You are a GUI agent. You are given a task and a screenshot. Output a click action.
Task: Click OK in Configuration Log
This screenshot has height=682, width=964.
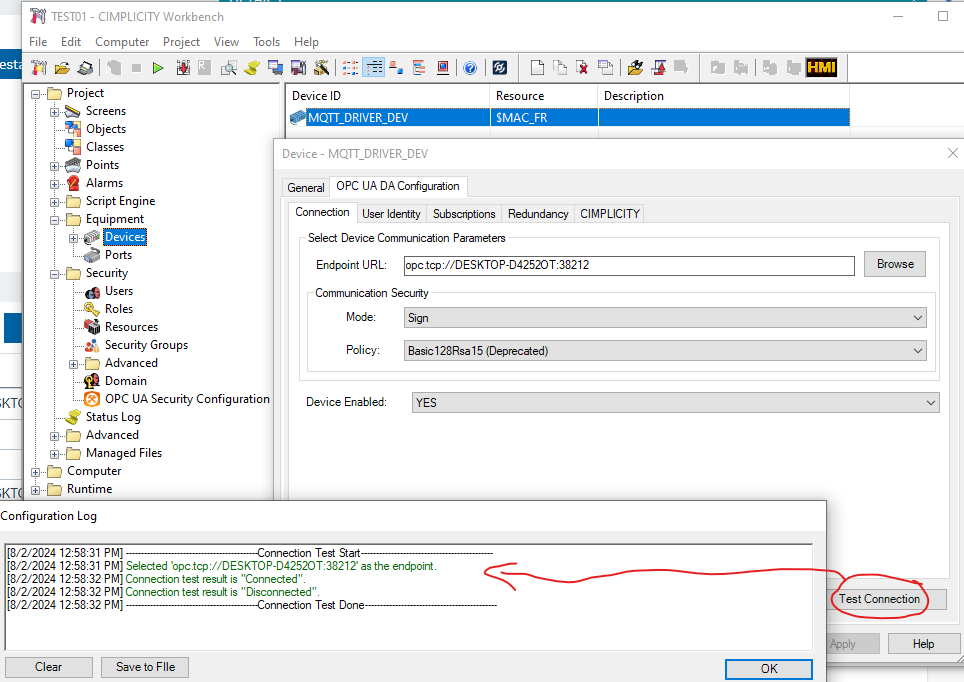[x=768, y=668]
